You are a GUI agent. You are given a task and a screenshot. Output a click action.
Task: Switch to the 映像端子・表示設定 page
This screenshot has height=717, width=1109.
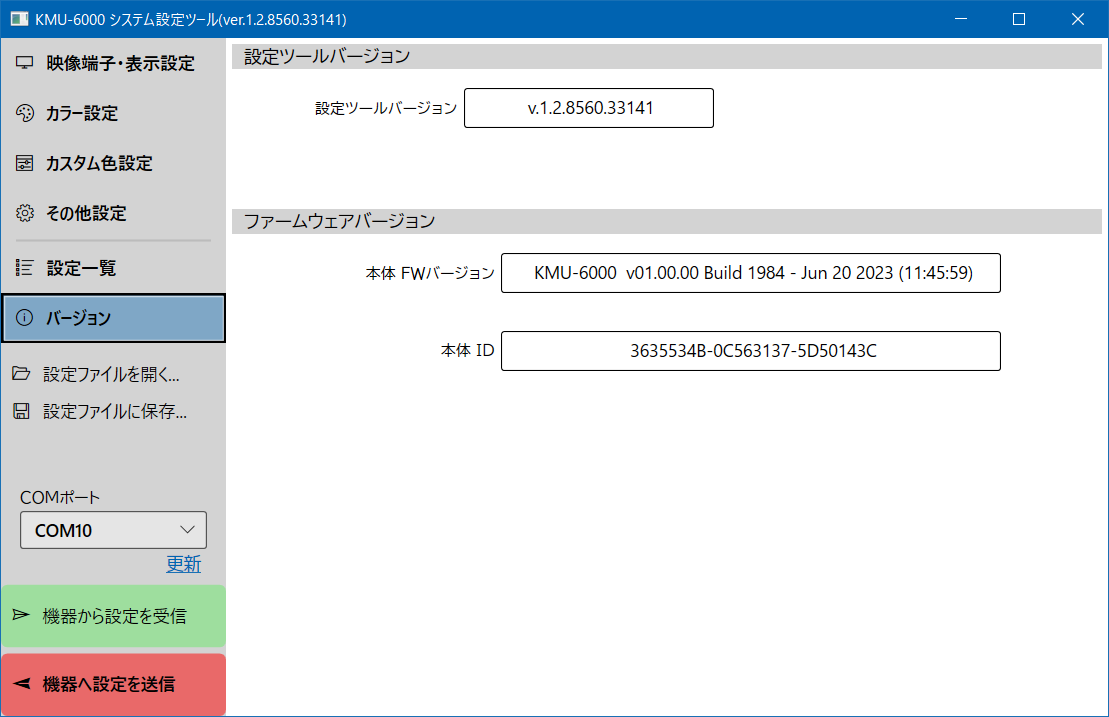pos(120,64)
